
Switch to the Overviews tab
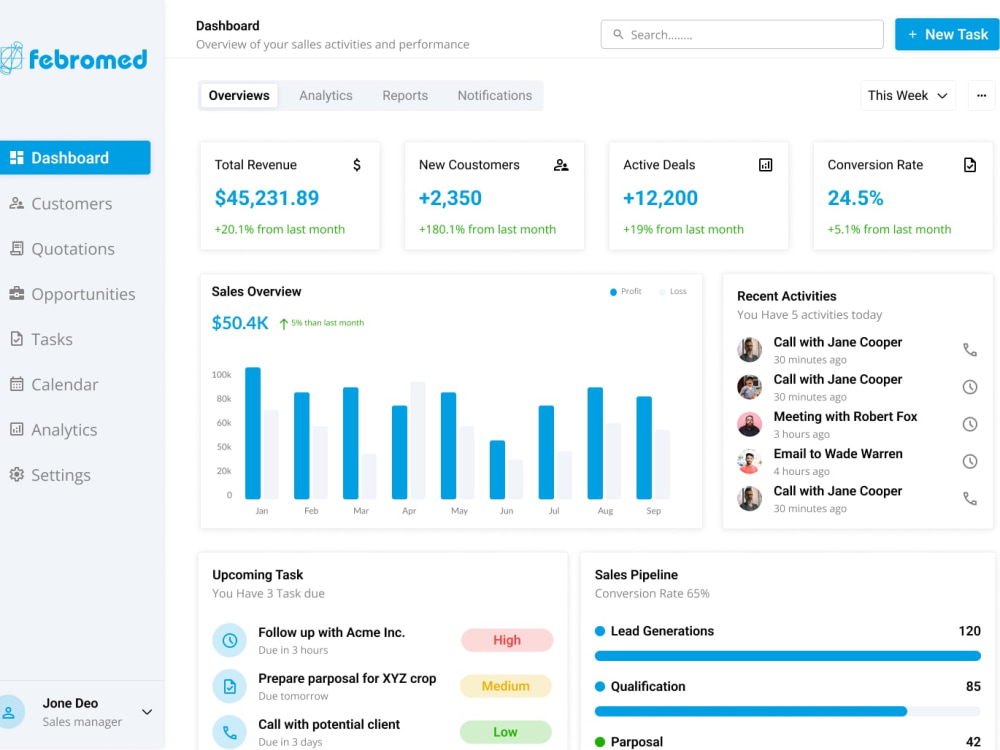(239, 96)
